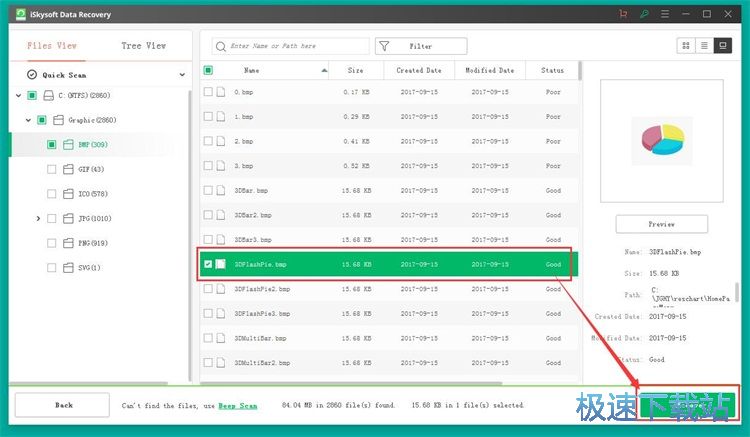
Task: Sort by Size column header
Action: (355, 70)
